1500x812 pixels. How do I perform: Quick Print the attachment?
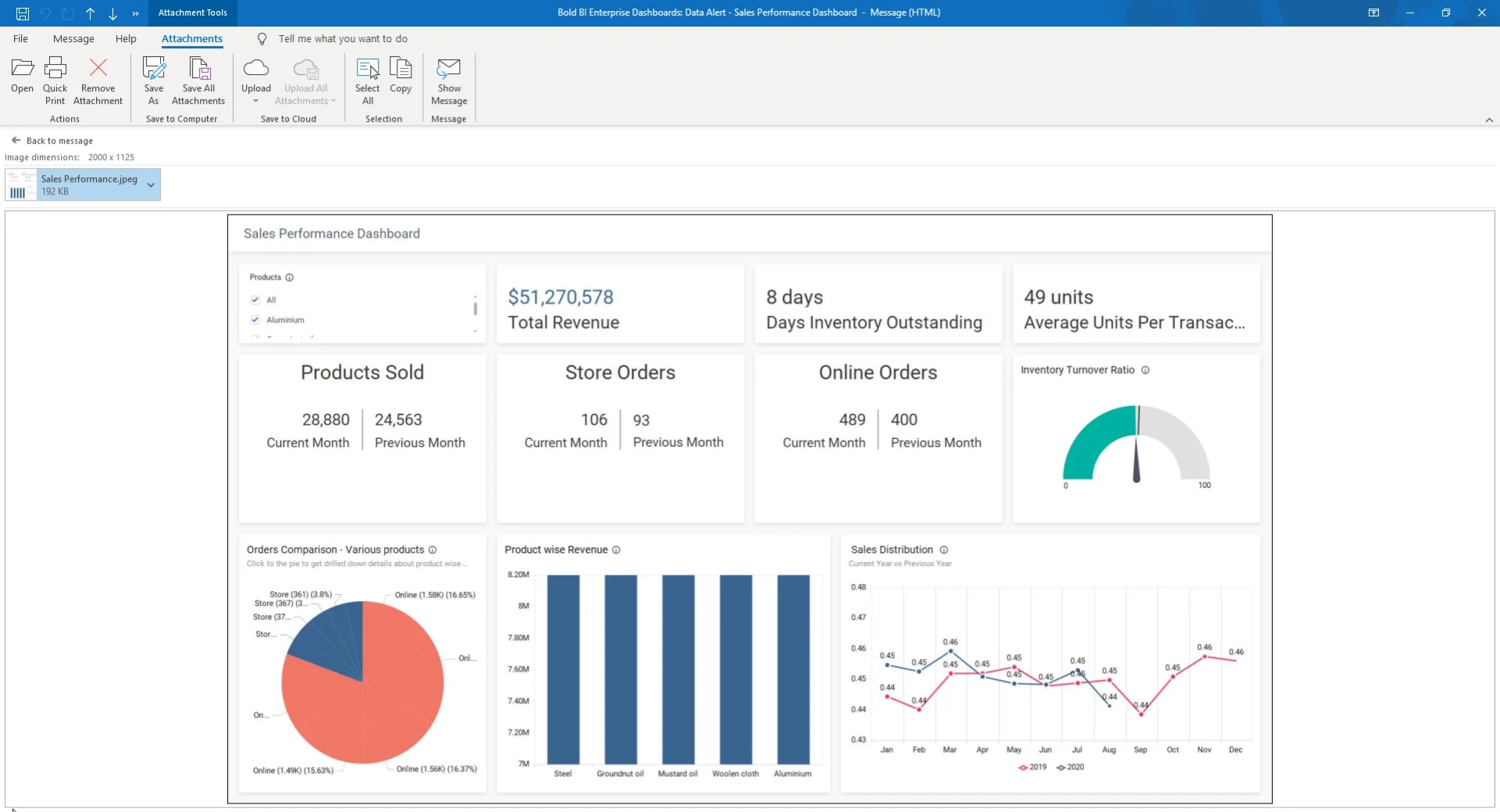[55, 79]
